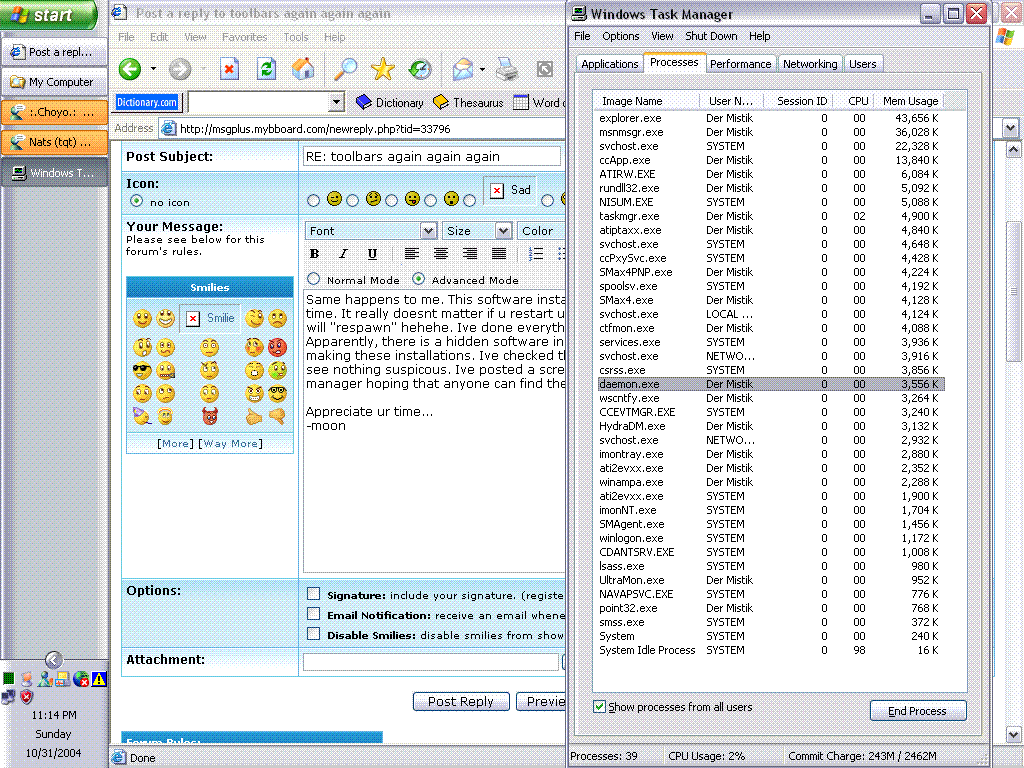This screenshot has height=768, width=1024.
Task: Expand the Font dropdown in editor
Action: click(428, 231)
